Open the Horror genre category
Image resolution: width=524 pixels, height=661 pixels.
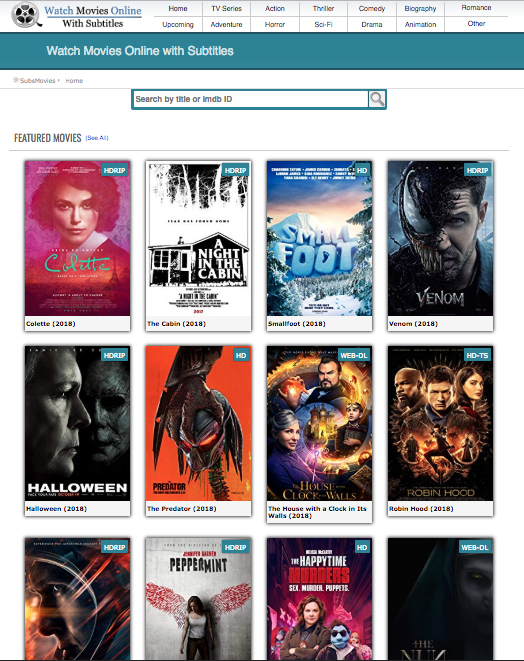(x=275, y=24)
